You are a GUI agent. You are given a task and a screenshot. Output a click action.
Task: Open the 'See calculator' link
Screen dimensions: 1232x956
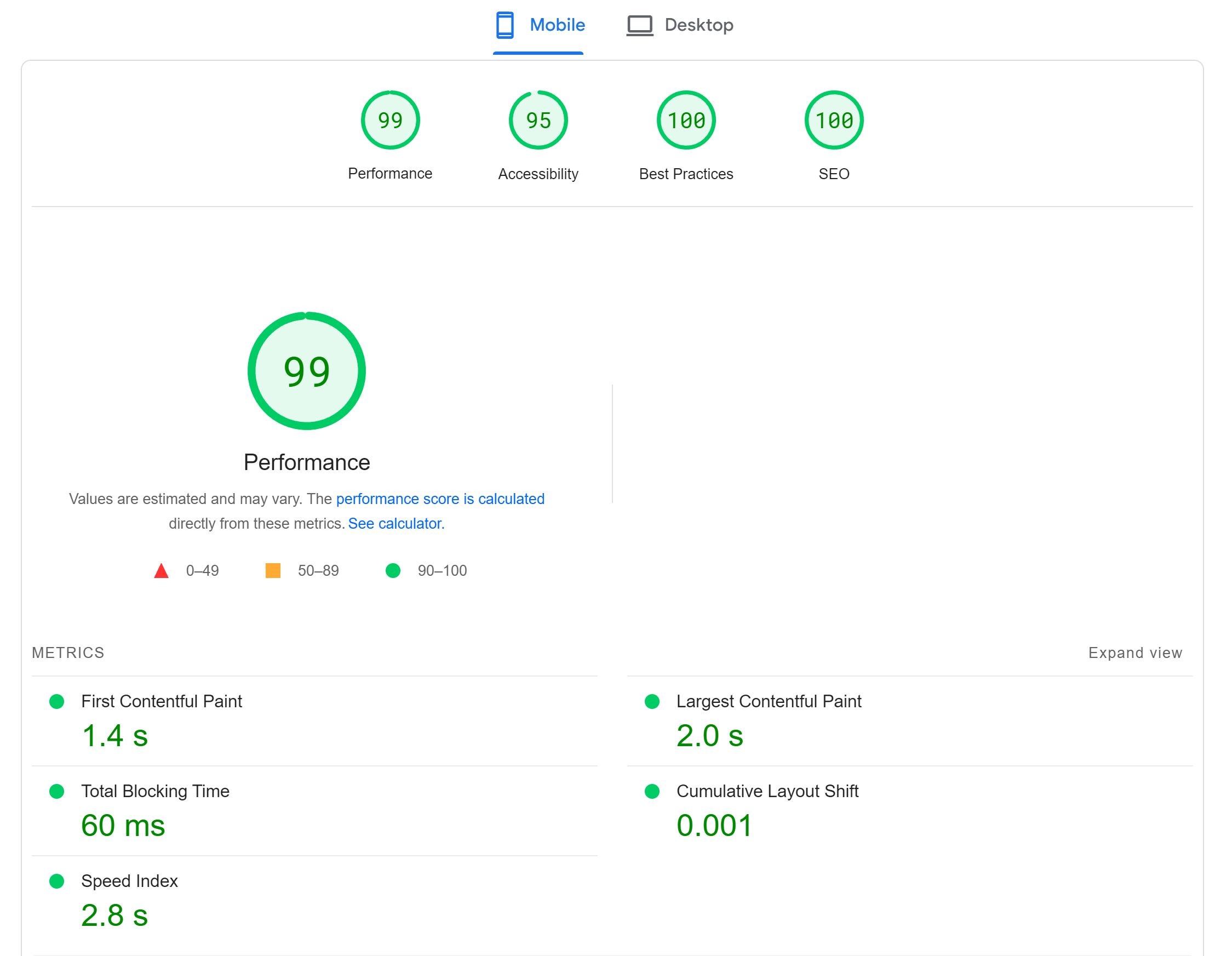[396, 524]
